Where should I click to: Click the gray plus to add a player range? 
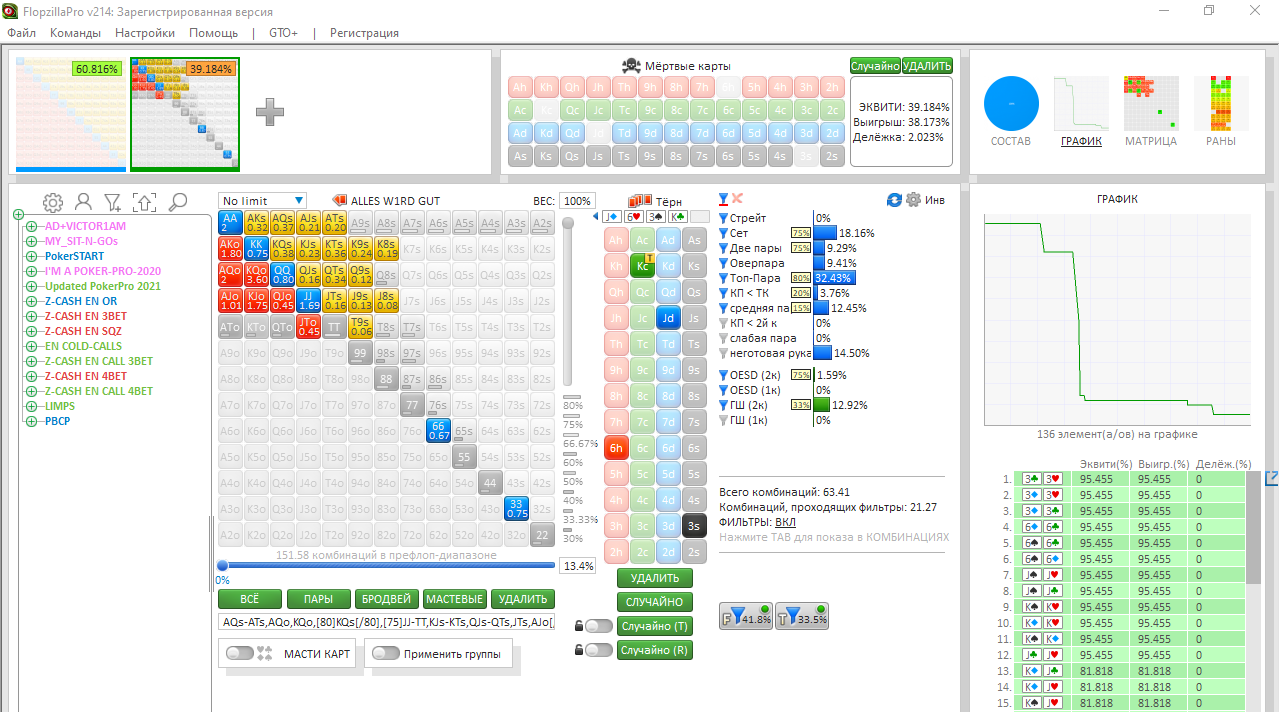click(x=270, y=112)
